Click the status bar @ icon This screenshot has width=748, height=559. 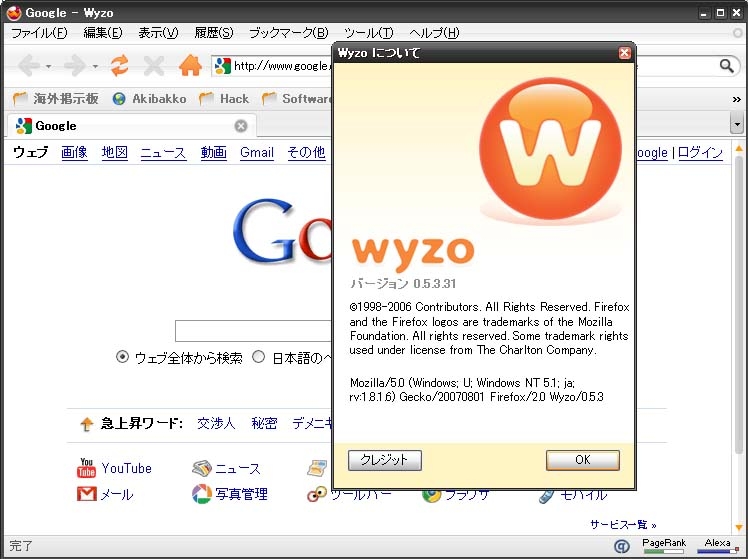(621, 546)
